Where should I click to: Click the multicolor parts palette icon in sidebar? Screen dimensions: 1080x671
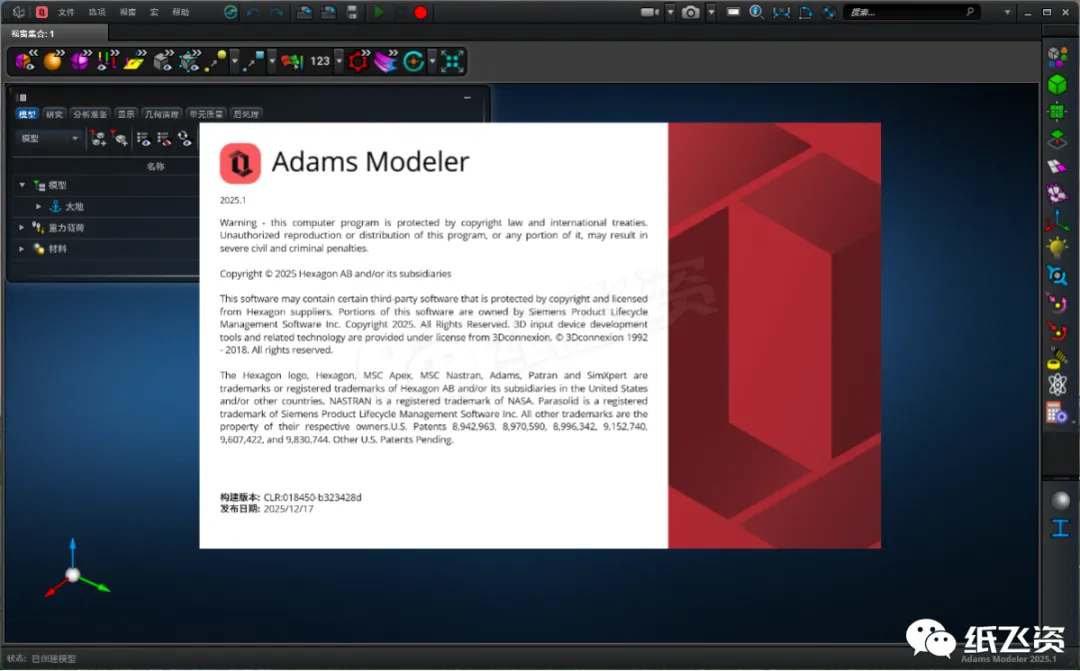click(x=1057, y=56)
